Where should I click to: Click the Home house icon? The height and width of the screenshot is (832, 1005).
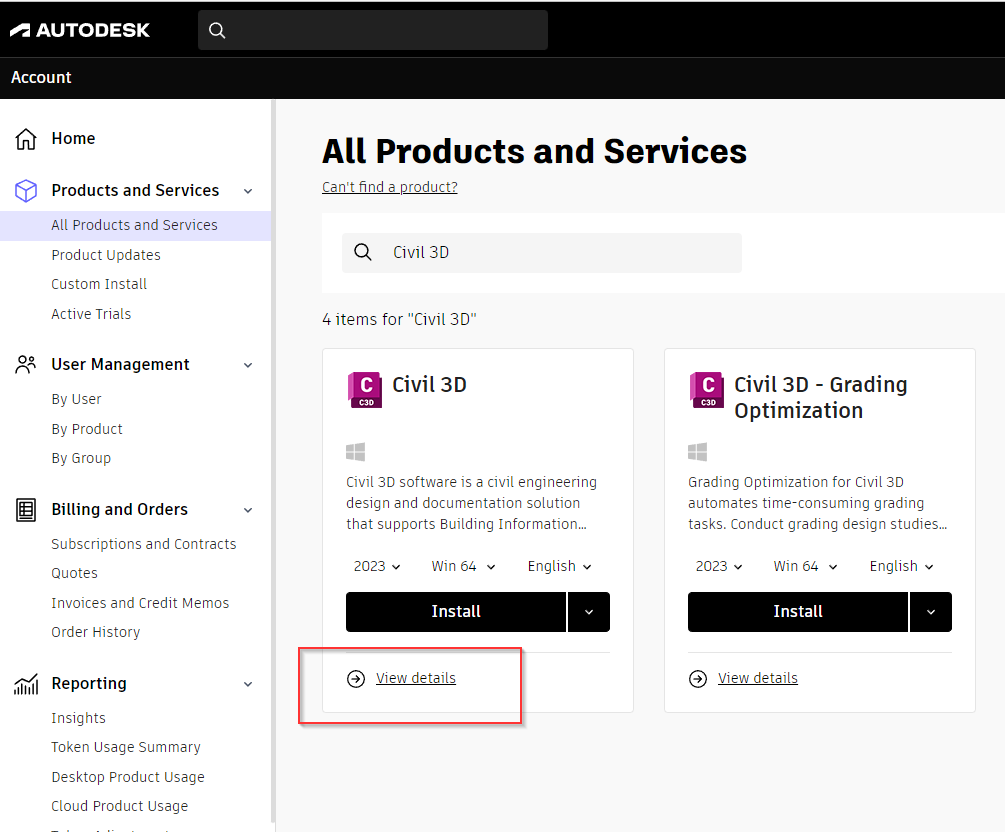tap(26, 139)
